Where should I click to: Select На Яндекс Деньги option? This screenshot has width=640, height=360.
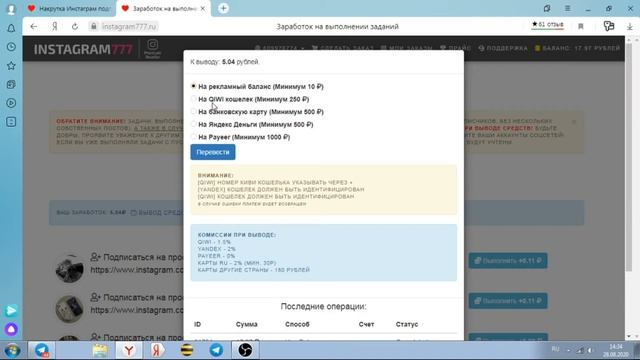(x=193, y=124)
